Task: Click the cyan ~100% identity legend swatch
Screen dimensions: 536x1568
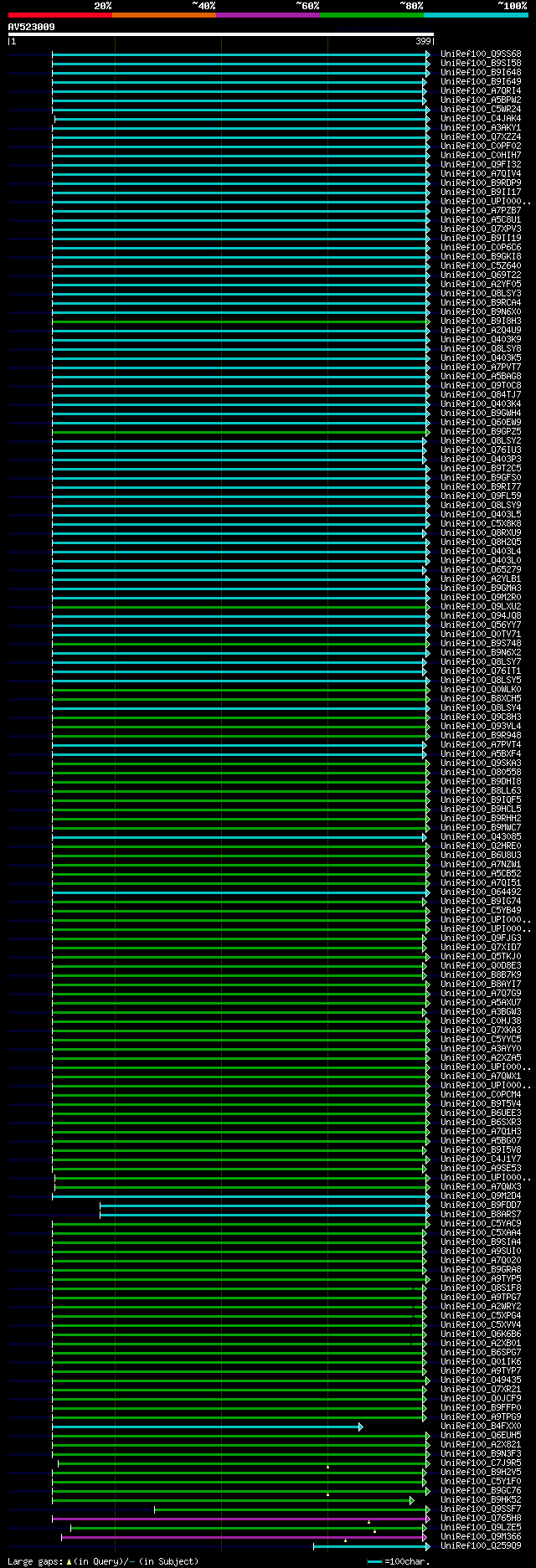Action: pyautogui.click(x=476, y=15)
